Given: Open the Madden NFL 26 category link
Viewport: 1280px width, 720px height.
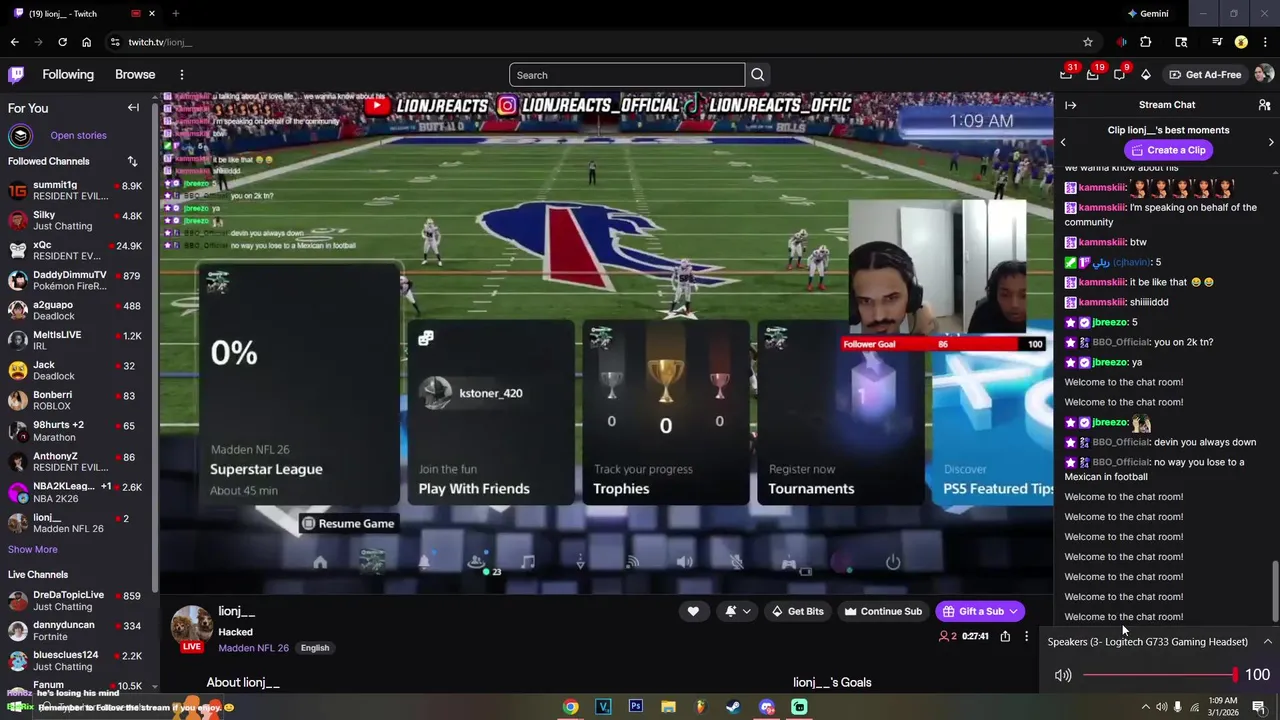Looking at the screenshot, I should [x=254, y=648].
